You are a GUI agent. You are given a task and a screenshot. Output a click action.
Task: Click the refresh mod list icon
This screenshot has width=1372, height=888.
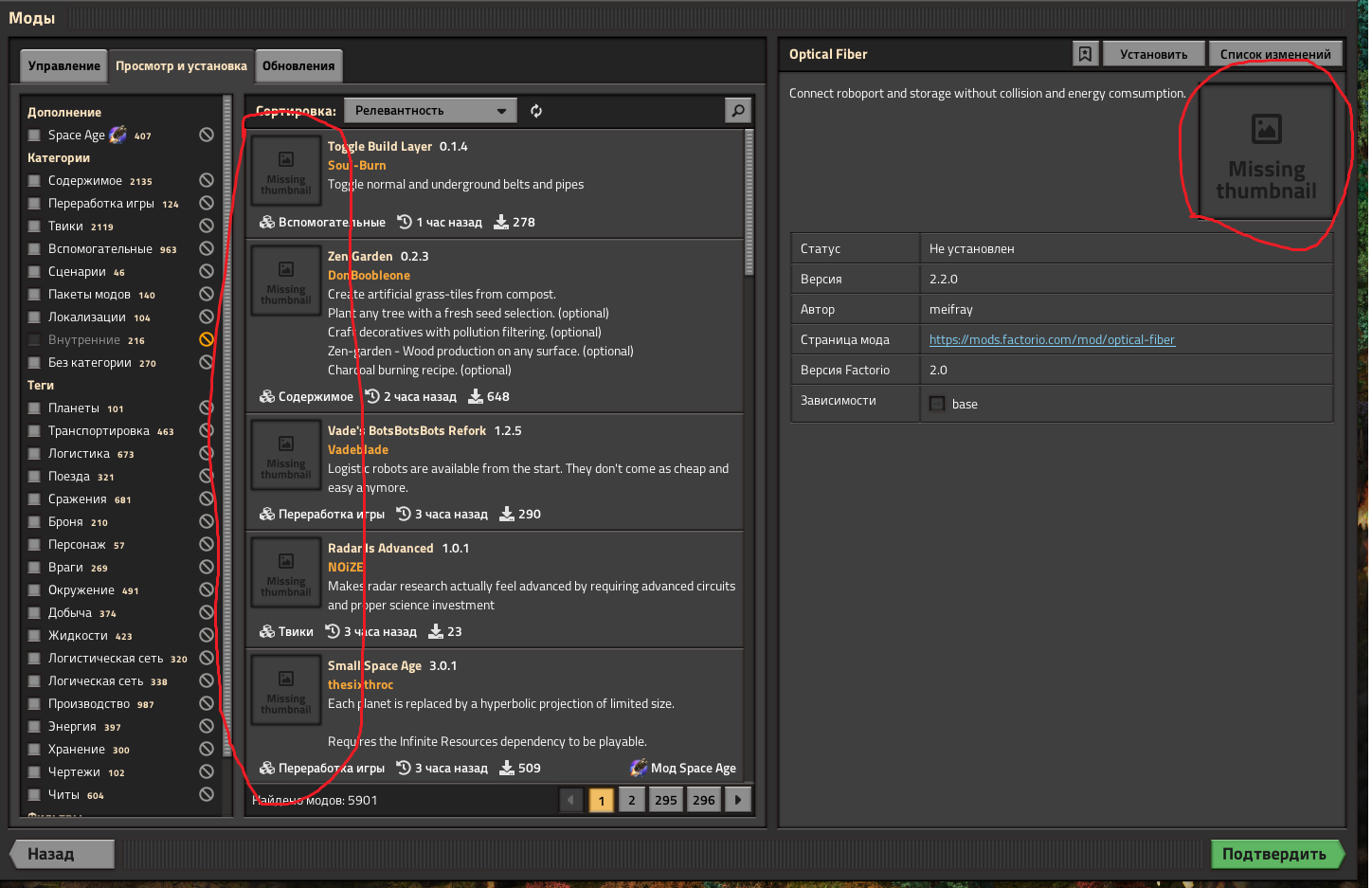[536, 111]
